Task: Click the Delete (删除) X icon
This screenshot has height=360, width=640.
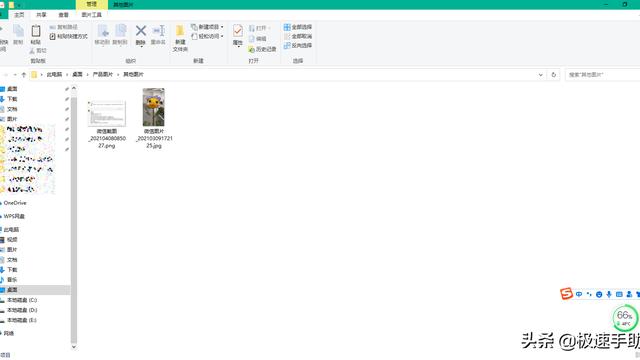Action: (141, 31)
